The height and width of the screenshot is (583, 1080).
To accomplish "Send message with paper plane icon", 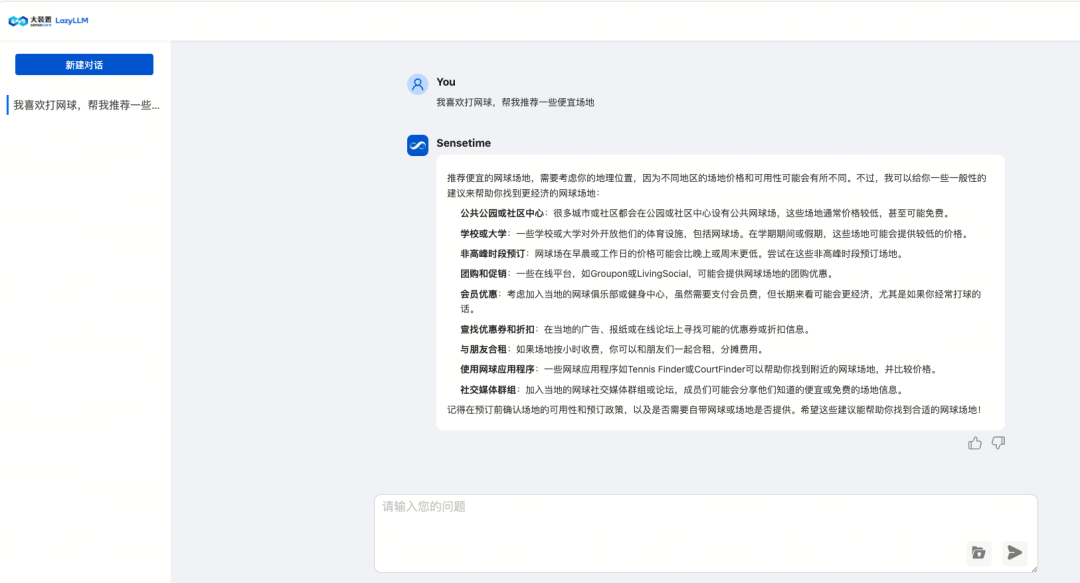I will pos(1015,553).
